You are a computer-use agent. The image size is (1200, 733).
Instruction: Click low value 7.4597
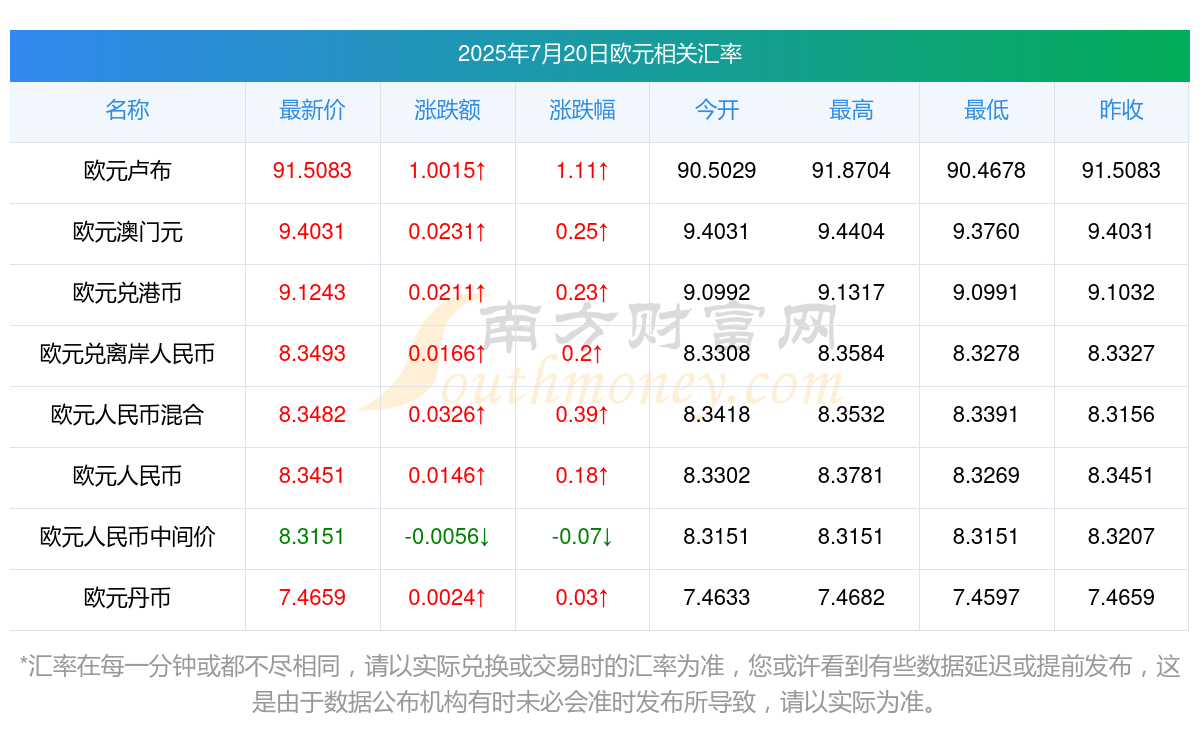coord(986,598)
